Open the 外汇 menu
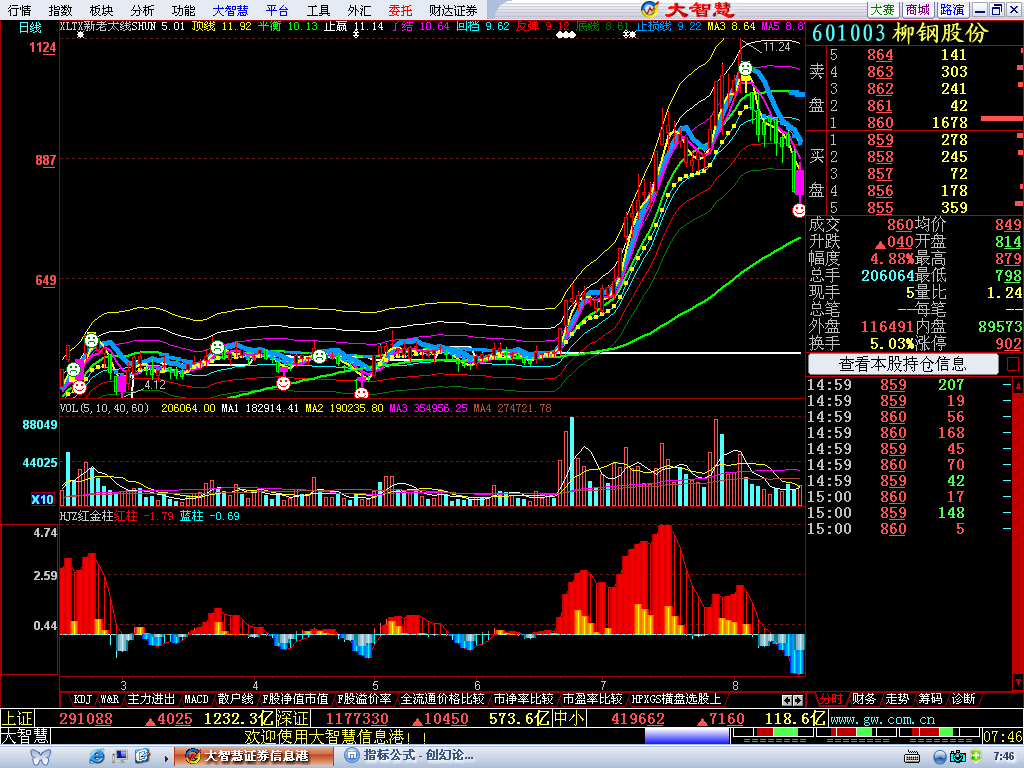 point(359,10)
